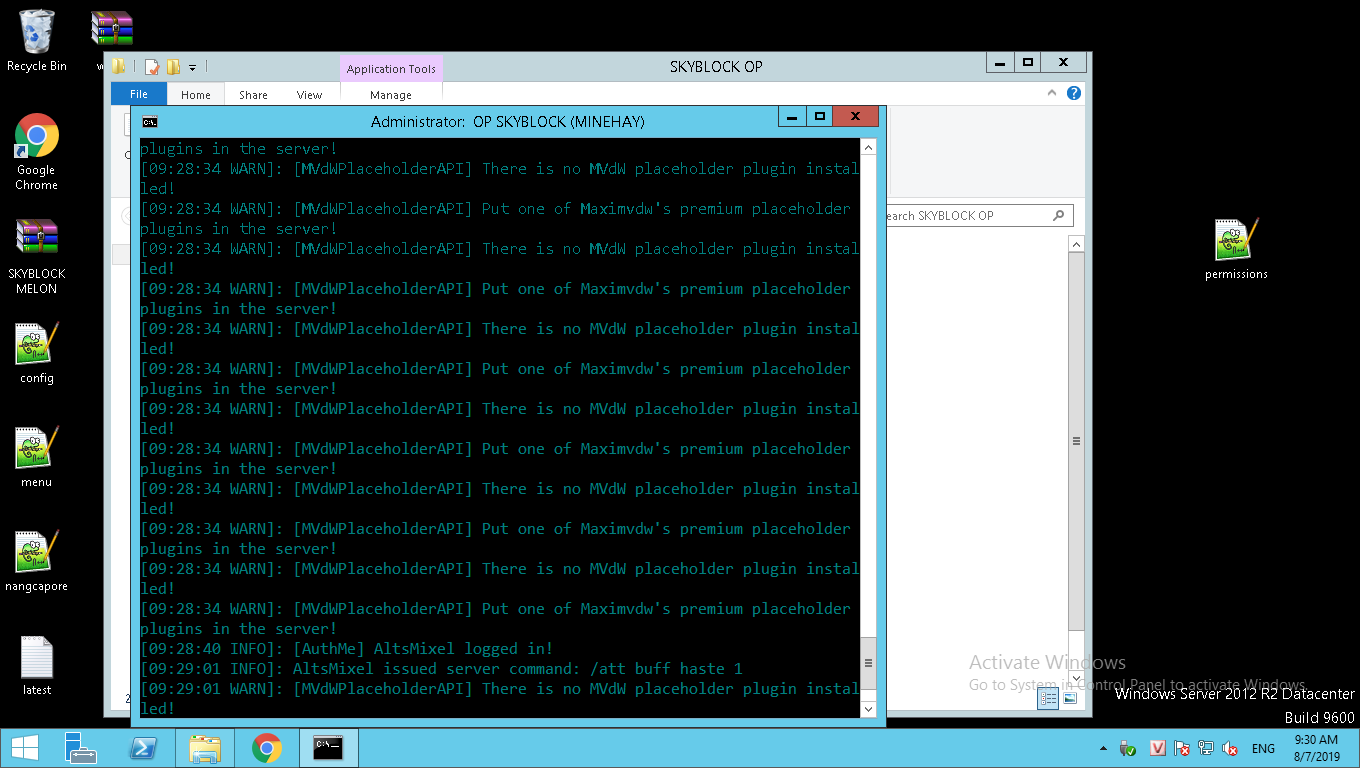Open the Start menu

point(25,748)
